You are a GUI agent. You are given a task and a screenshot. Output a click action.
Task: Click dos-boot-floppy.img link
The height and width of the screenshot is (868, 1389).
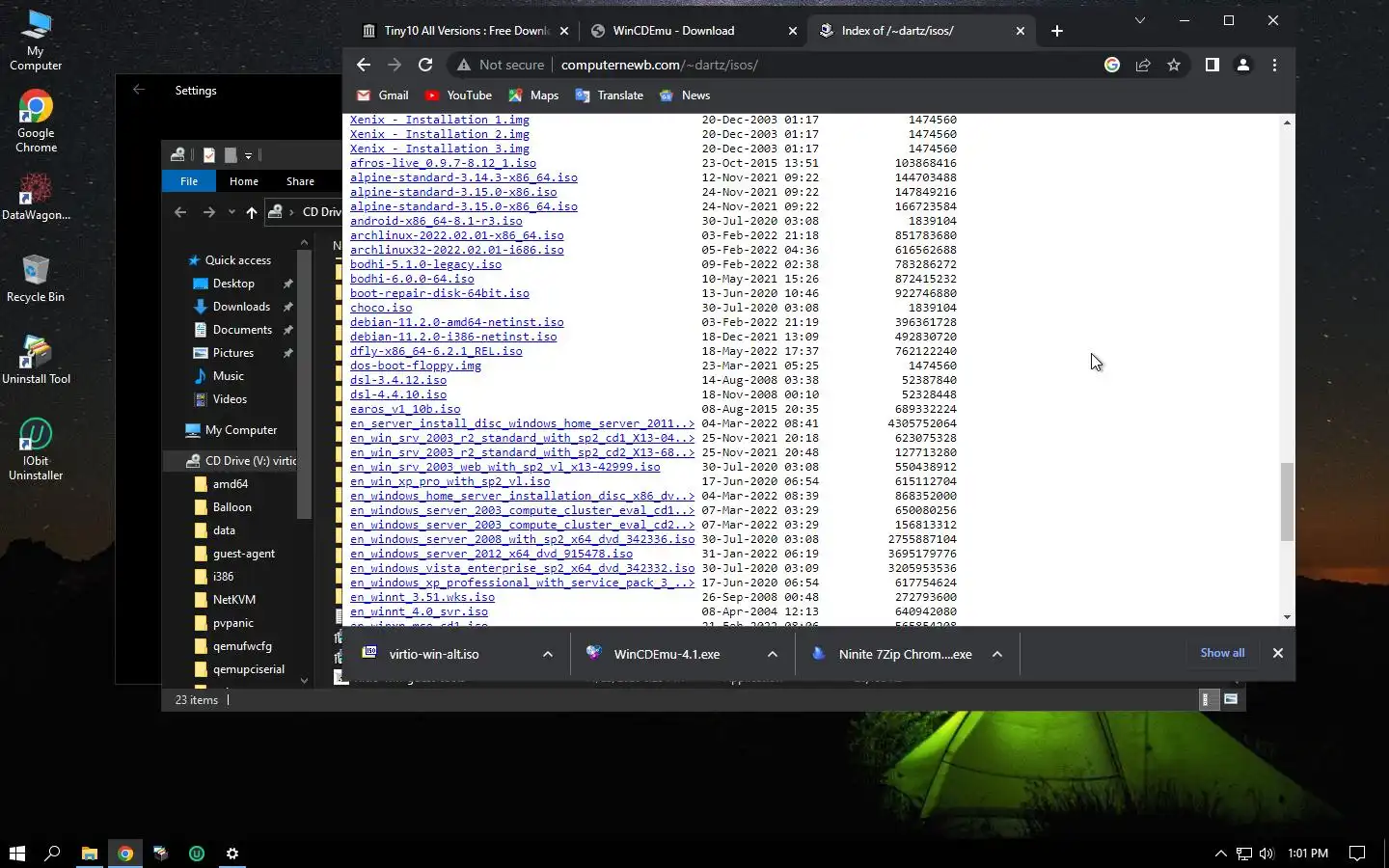(x=415, y=366)
